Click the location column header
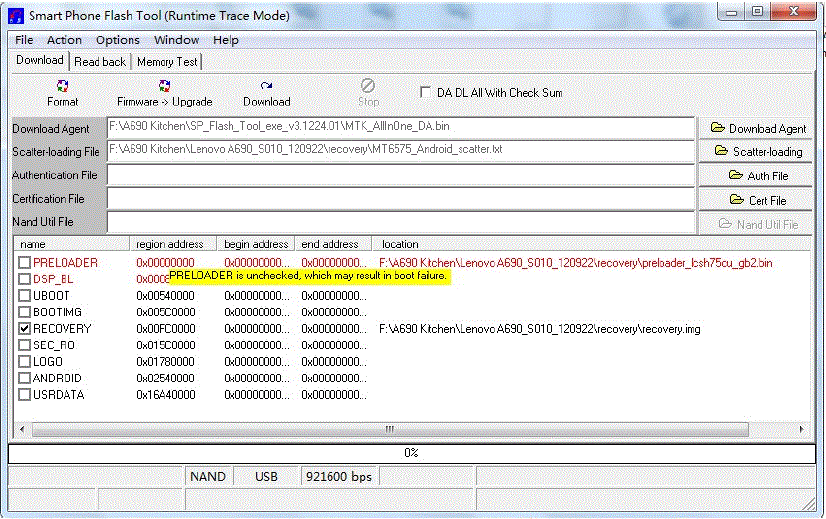Screen dimensions: 826x519 [591, 244]
